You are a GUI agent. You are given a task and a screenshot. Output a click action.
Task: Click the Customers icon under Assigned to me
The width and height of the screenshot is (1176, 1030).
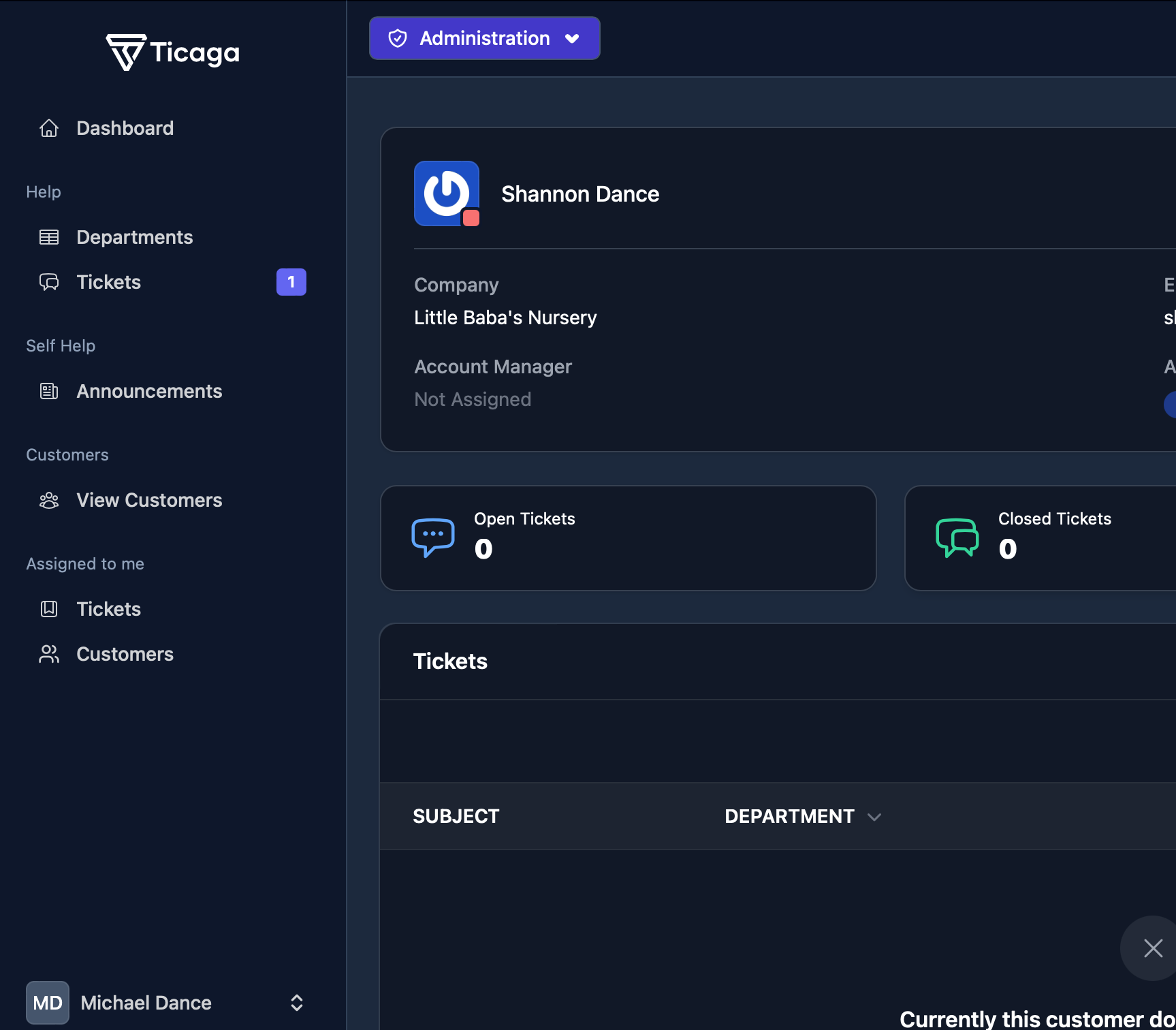pos(48,654)
